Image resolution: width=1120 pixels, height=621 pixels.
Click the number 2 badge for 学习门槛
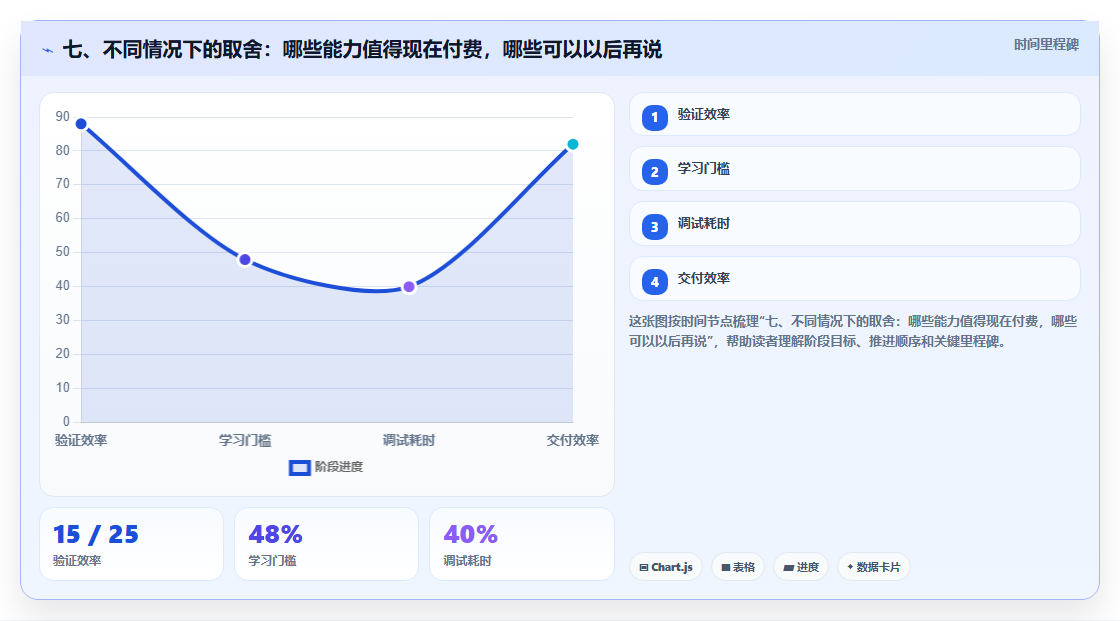[x=654, y=172]
